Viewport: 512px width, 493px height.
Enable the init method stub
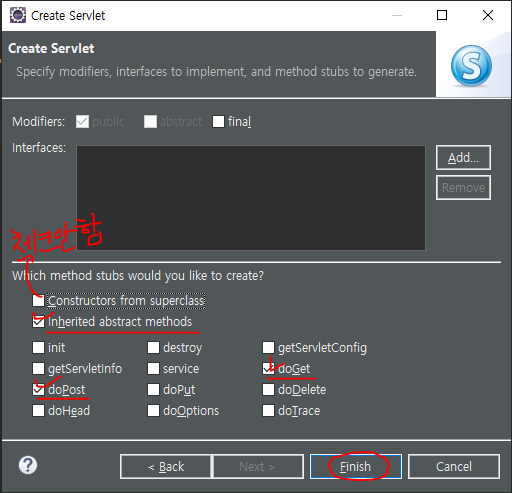click(38, 347)
